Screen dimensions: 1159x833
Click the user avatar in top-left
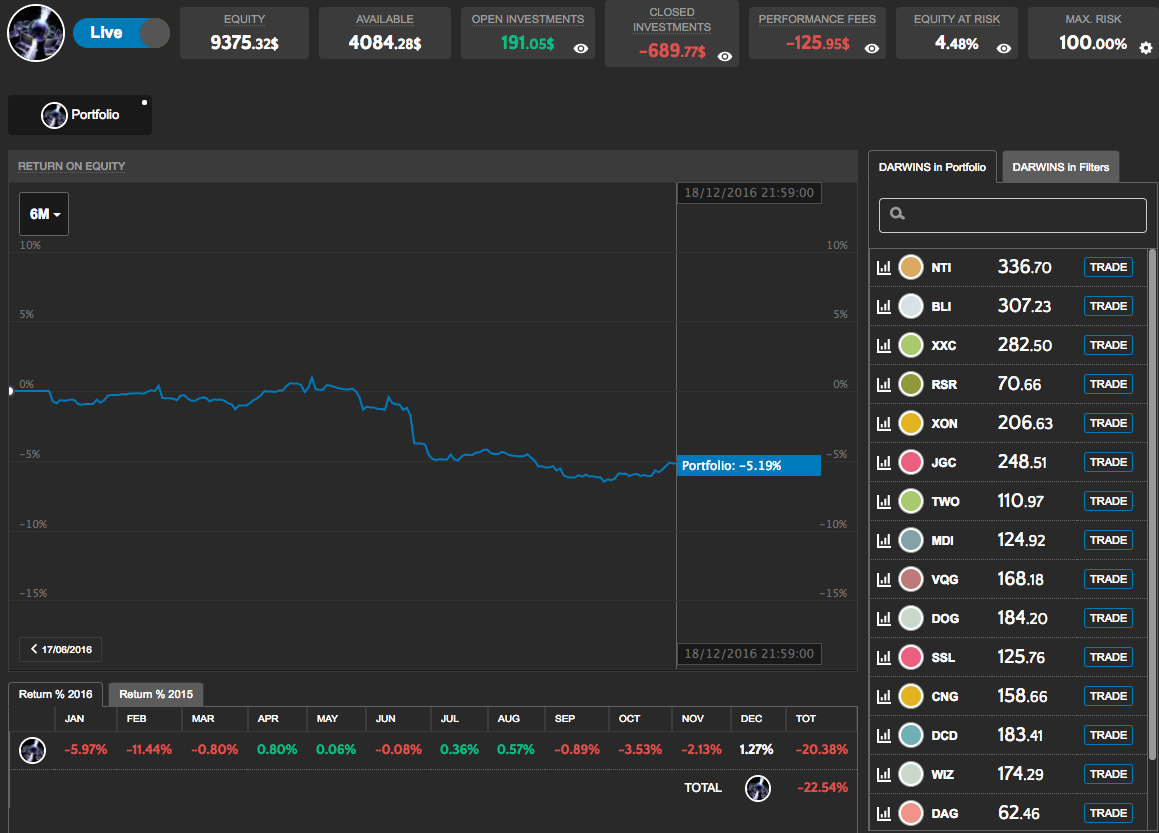36,33
